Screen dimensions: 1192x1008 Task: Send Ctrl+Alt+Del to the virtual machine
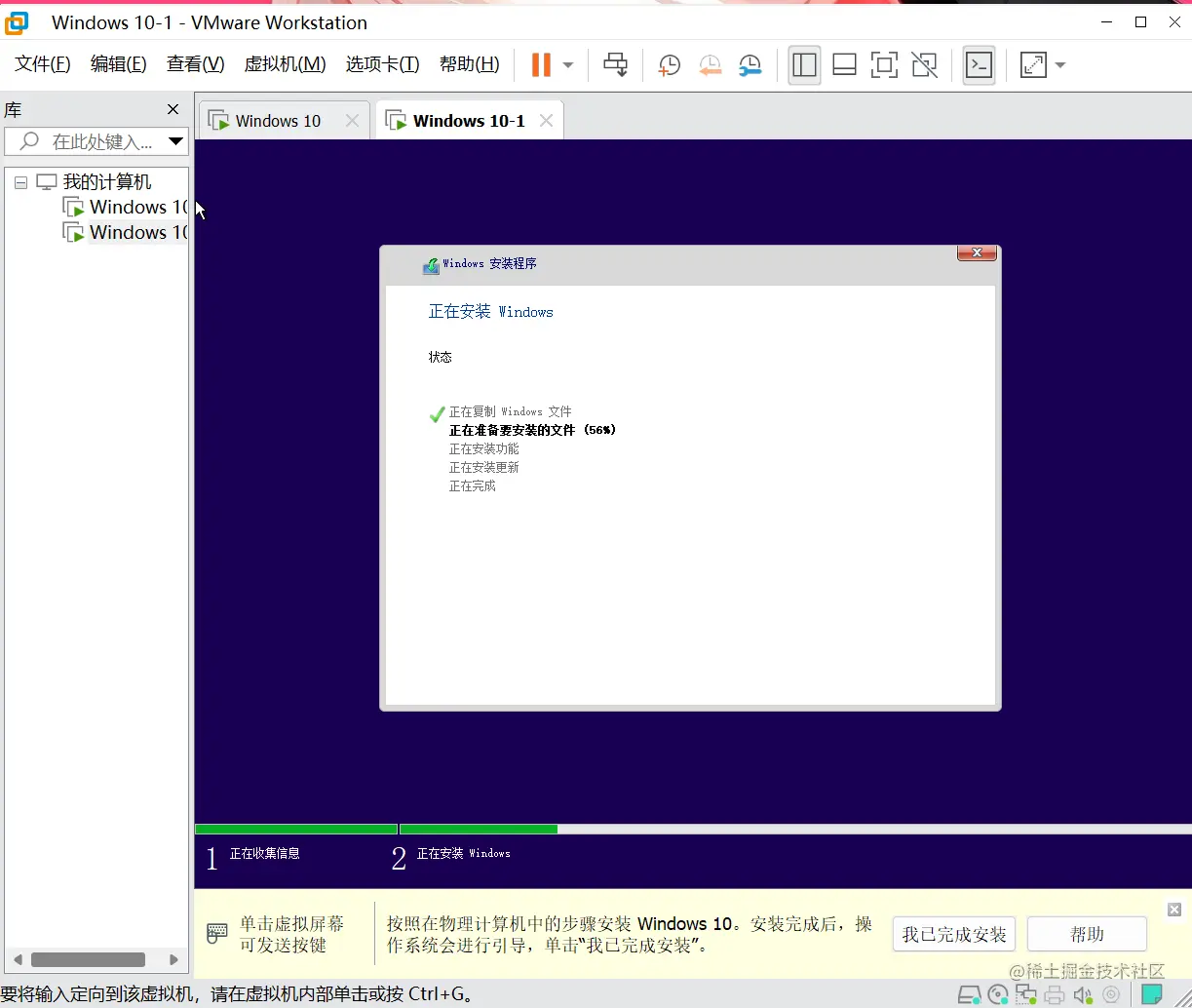[x=616, y=65]
